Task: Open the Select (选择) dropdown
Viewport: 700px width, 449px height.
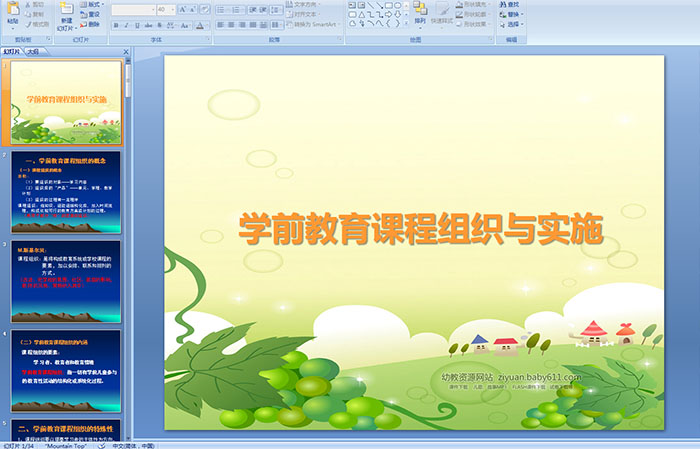Action: [x=512, y=24]
